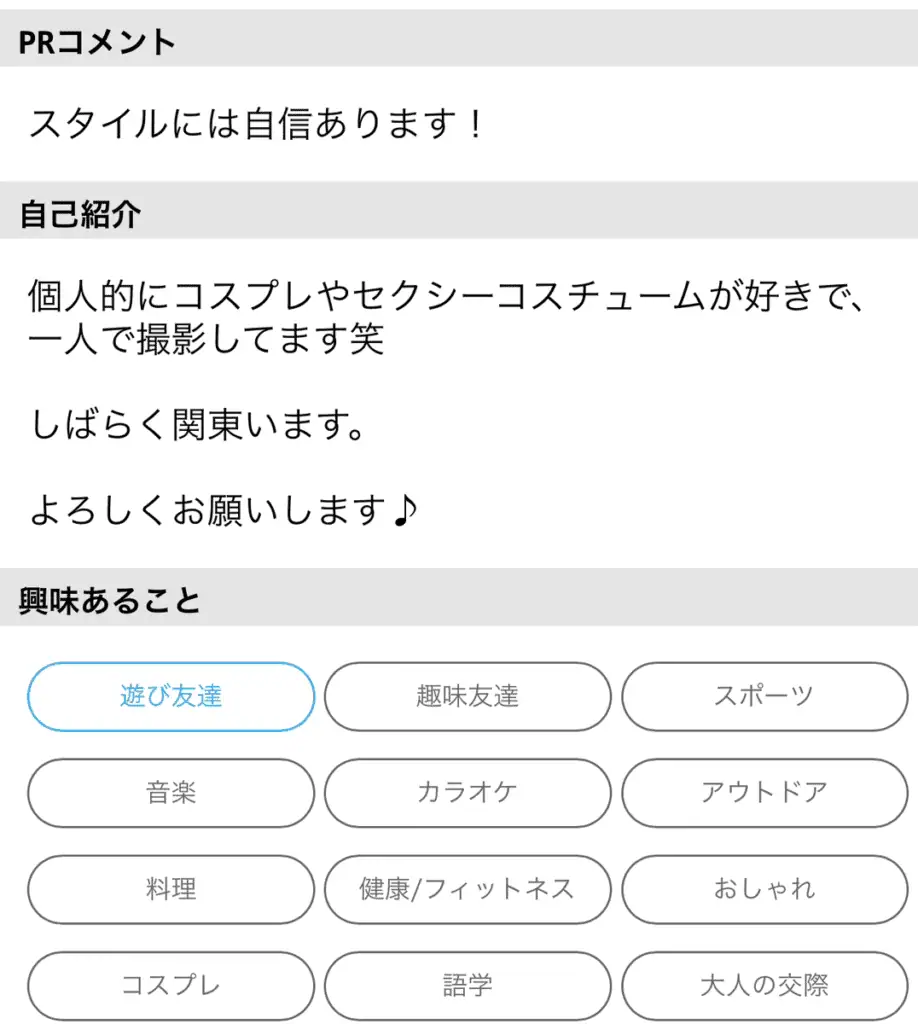Select the 語学 interest pill
The image size is (918, 1024).
(467, 985)
